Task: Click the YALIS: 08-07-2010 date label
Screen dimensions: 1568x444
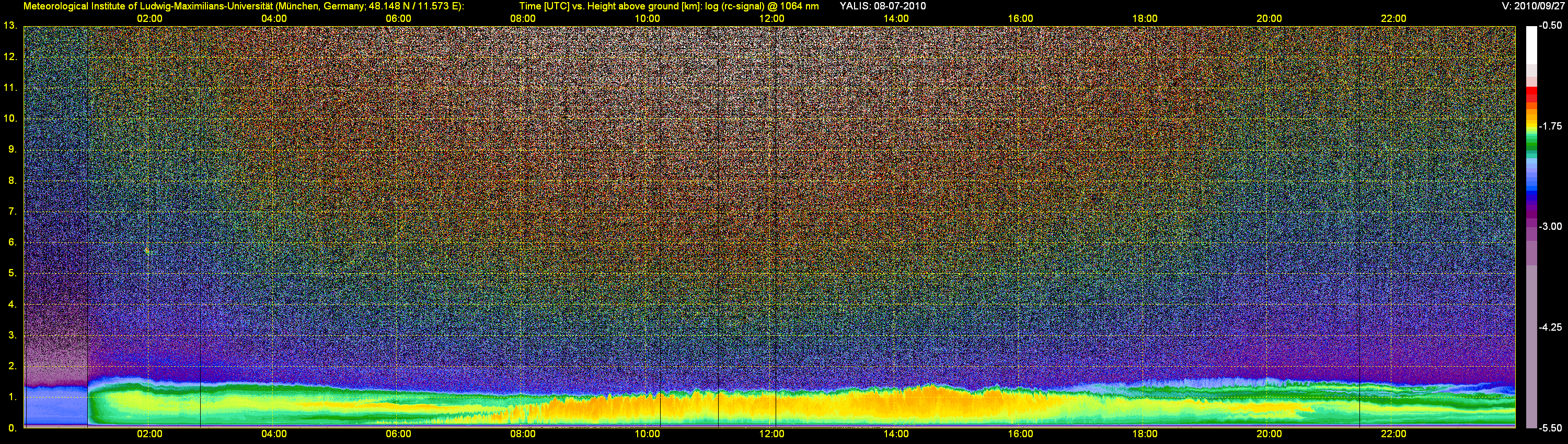Action: (x=883, y=6)
